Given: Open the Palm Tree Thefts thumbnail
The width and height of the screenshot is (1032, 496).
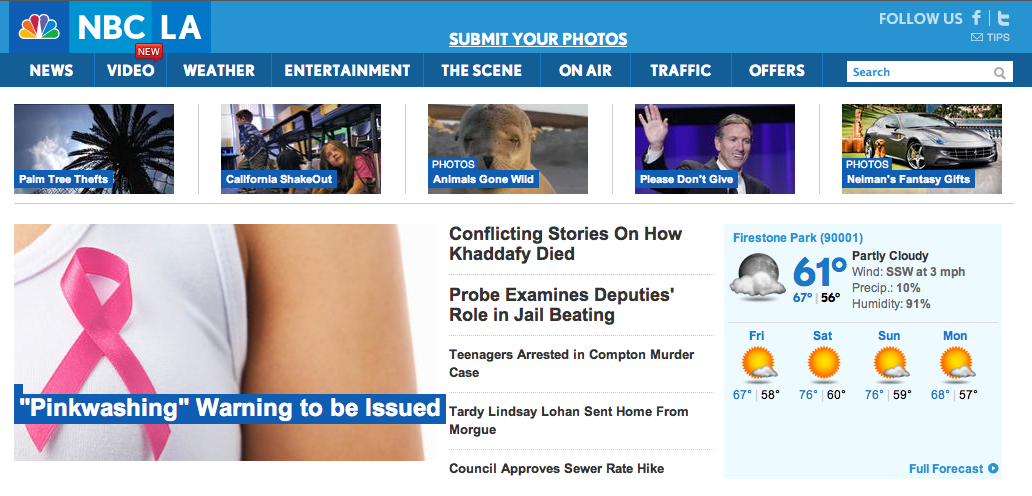Looking at the screenshot, I should pos(94,149).
